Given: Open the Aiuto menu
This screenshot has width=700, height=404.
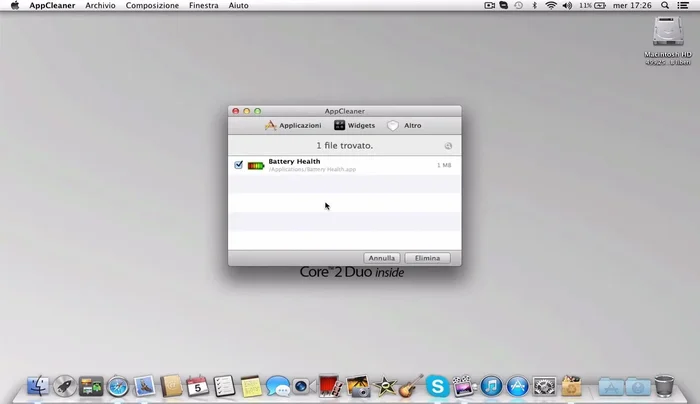Looking at the screenshot, I should point(238,5).
